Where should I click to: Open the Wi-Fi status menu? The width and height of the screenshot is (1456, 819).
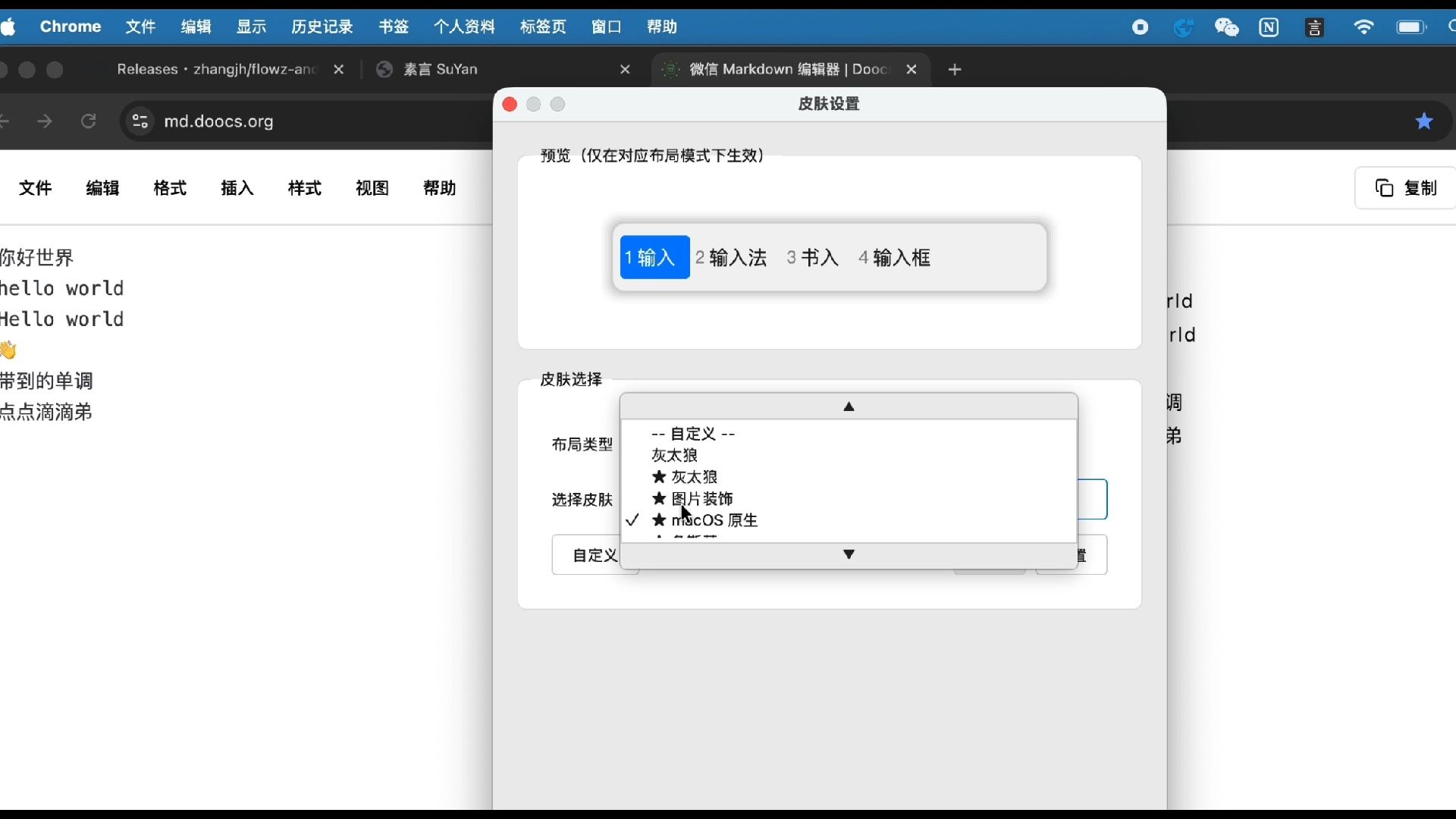pos(1364,27)
